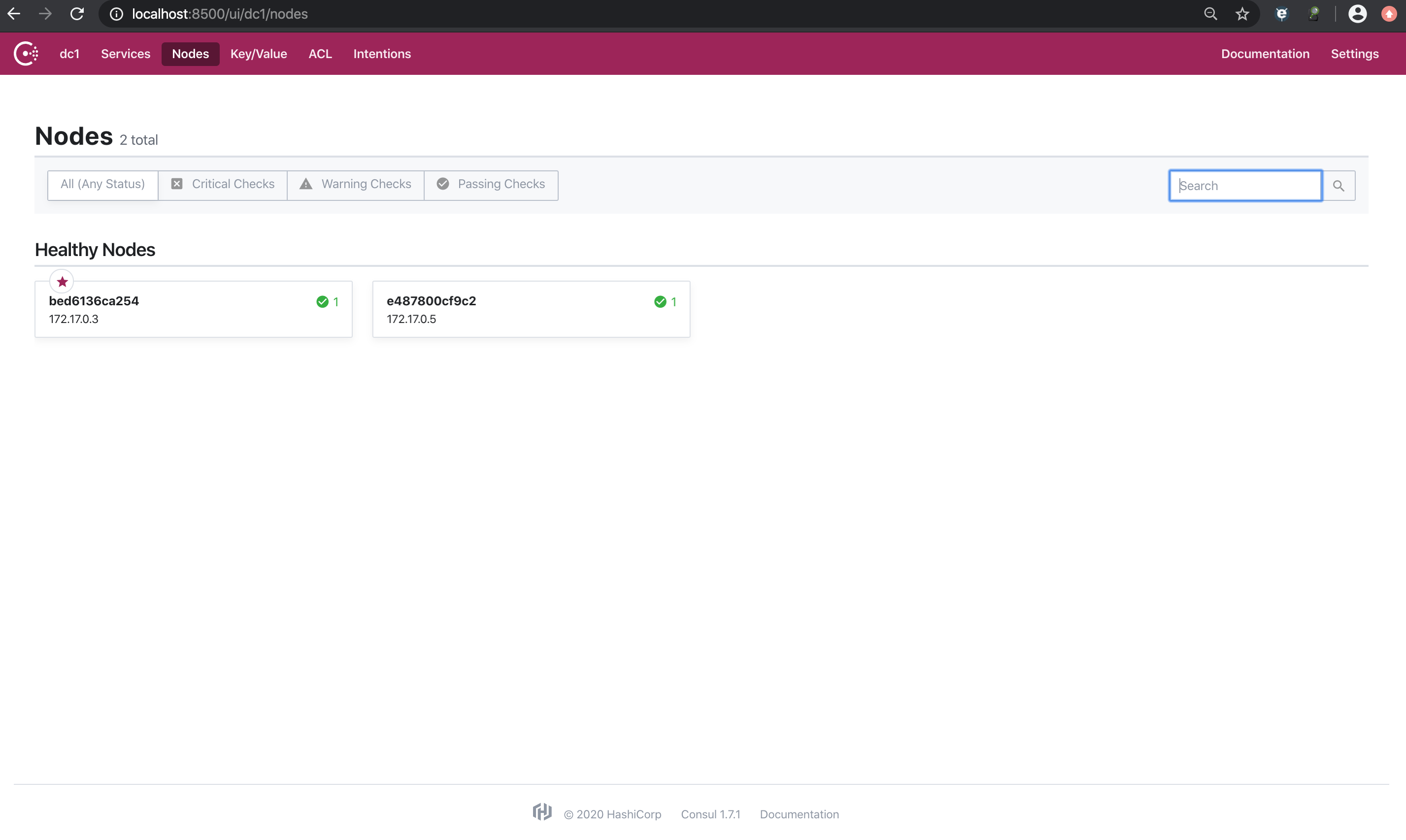The width and height of the screenshot is (1406, 840).
Task: Switch to the Services tab
Action: point(125,54)
